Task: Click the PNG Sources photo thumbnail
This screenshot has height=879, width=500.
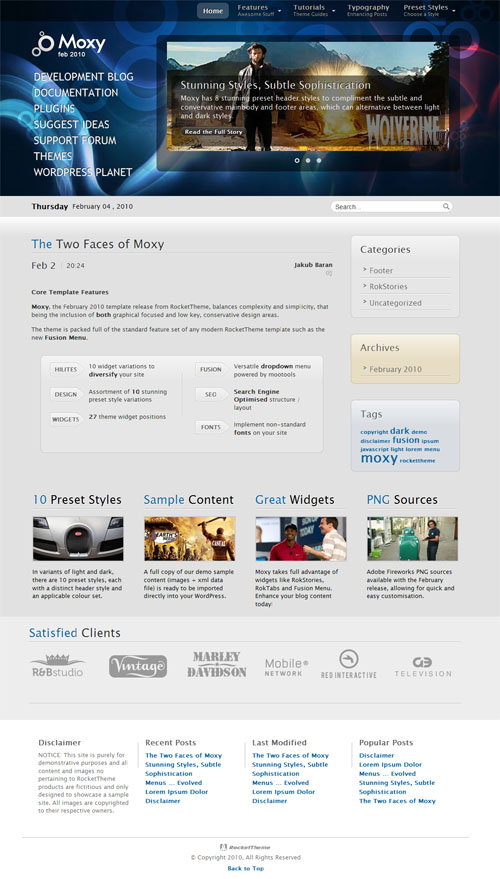Action: coord(413,539)
